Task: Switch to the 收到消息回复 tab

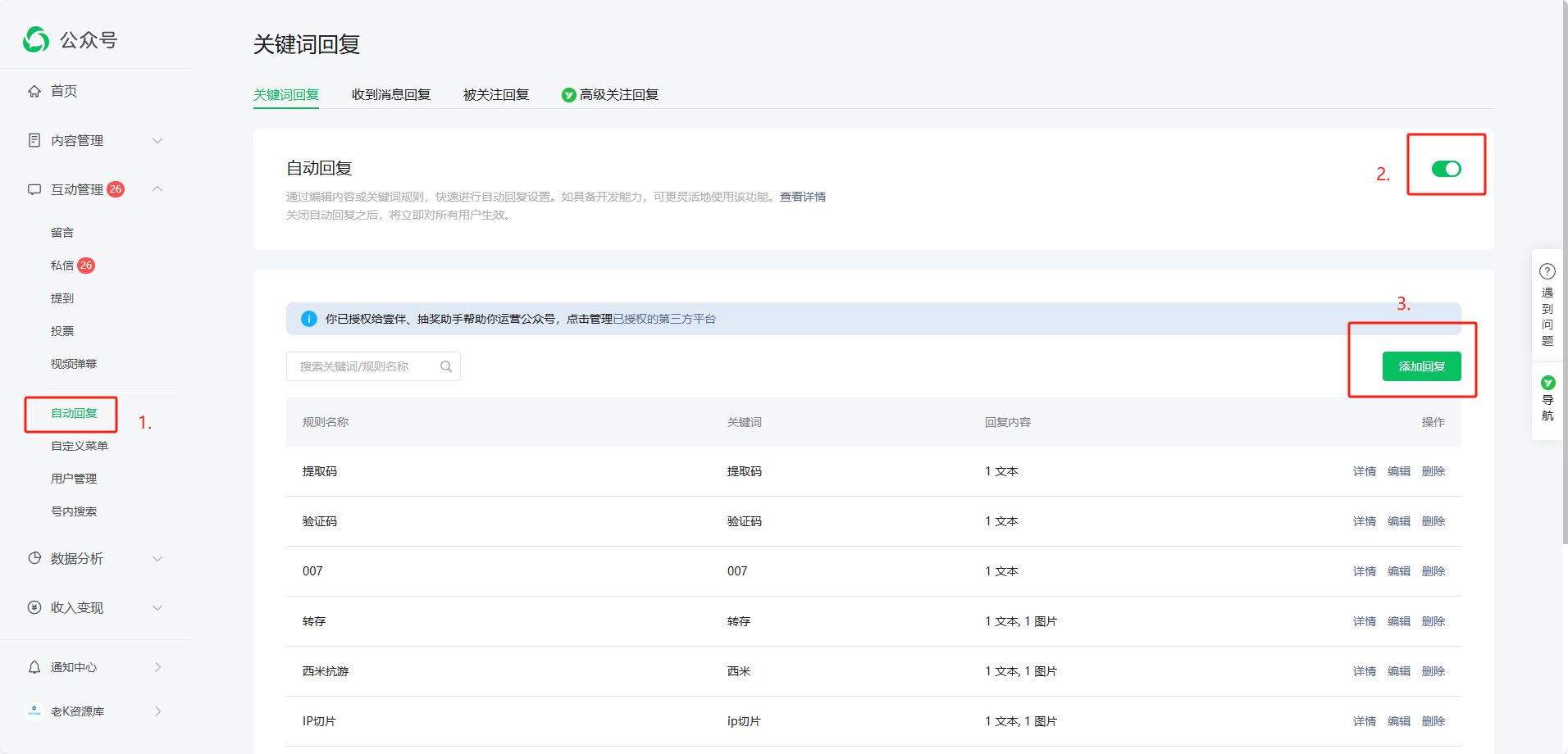Action: pyautogui.click(x=391, y=95)
